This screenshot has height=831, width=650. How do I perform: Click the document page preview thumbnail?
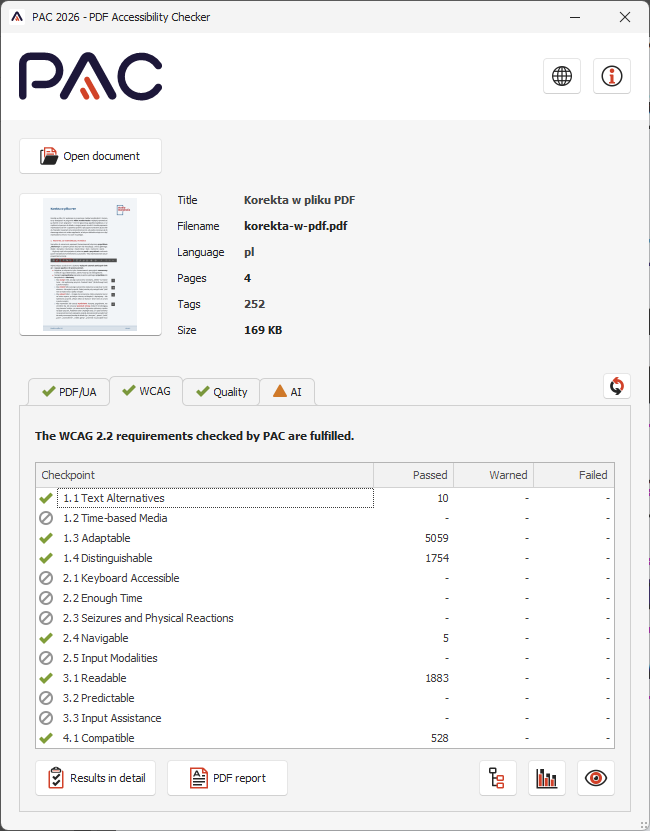pyautogui.click(x=91, y=264)
